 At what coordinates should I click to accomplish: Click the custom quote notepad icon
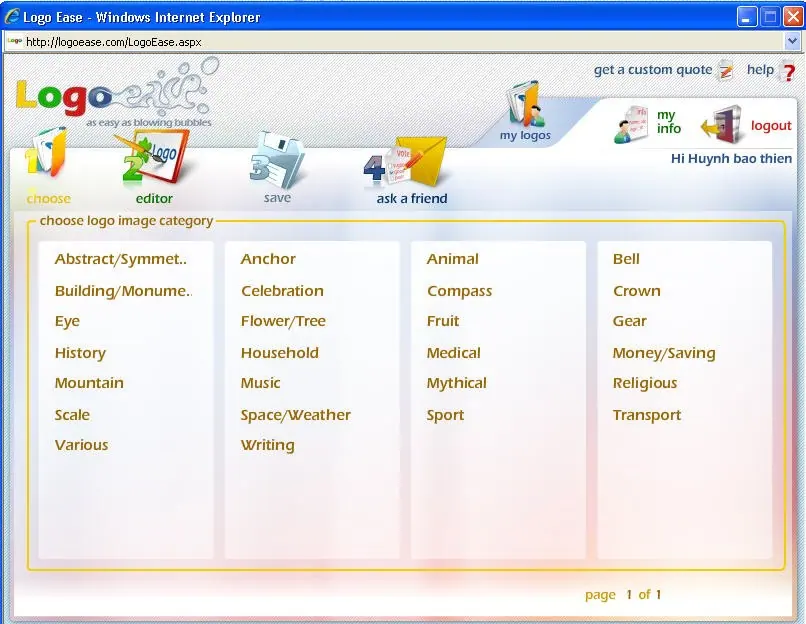click(726, 70)
